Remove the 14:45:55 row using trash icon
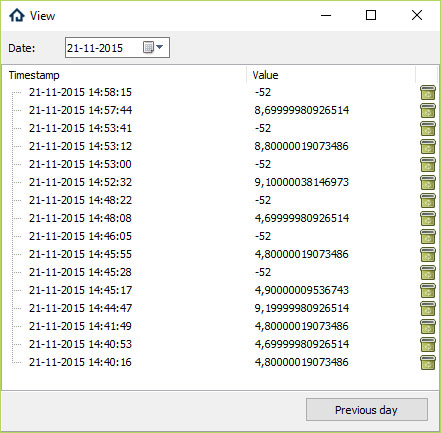 point(428,255)
